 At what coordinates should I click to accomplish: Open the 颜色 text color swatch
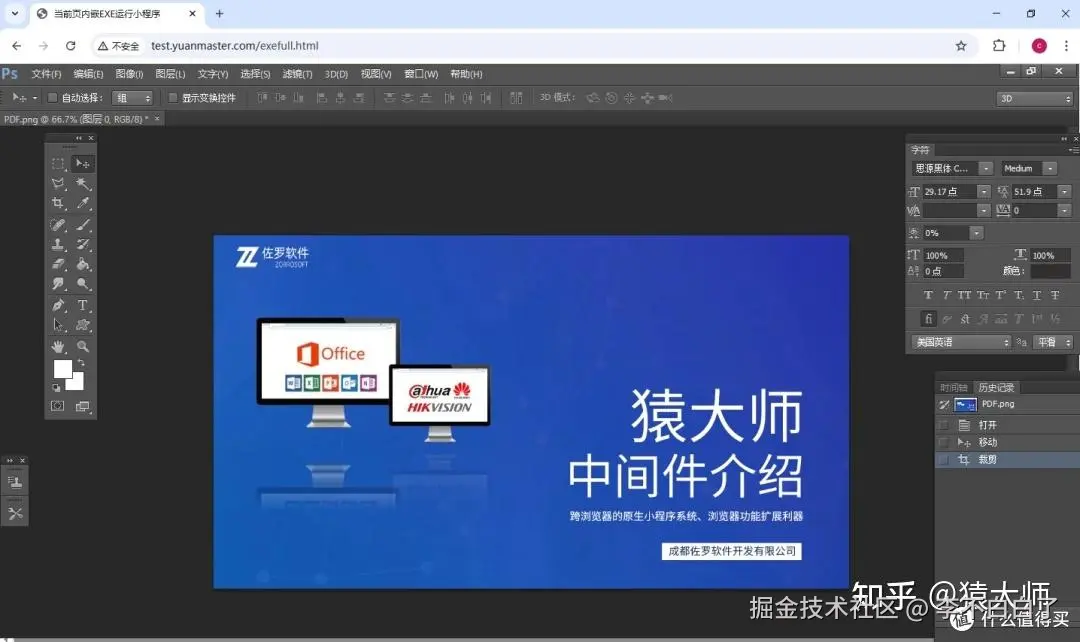1050,271
